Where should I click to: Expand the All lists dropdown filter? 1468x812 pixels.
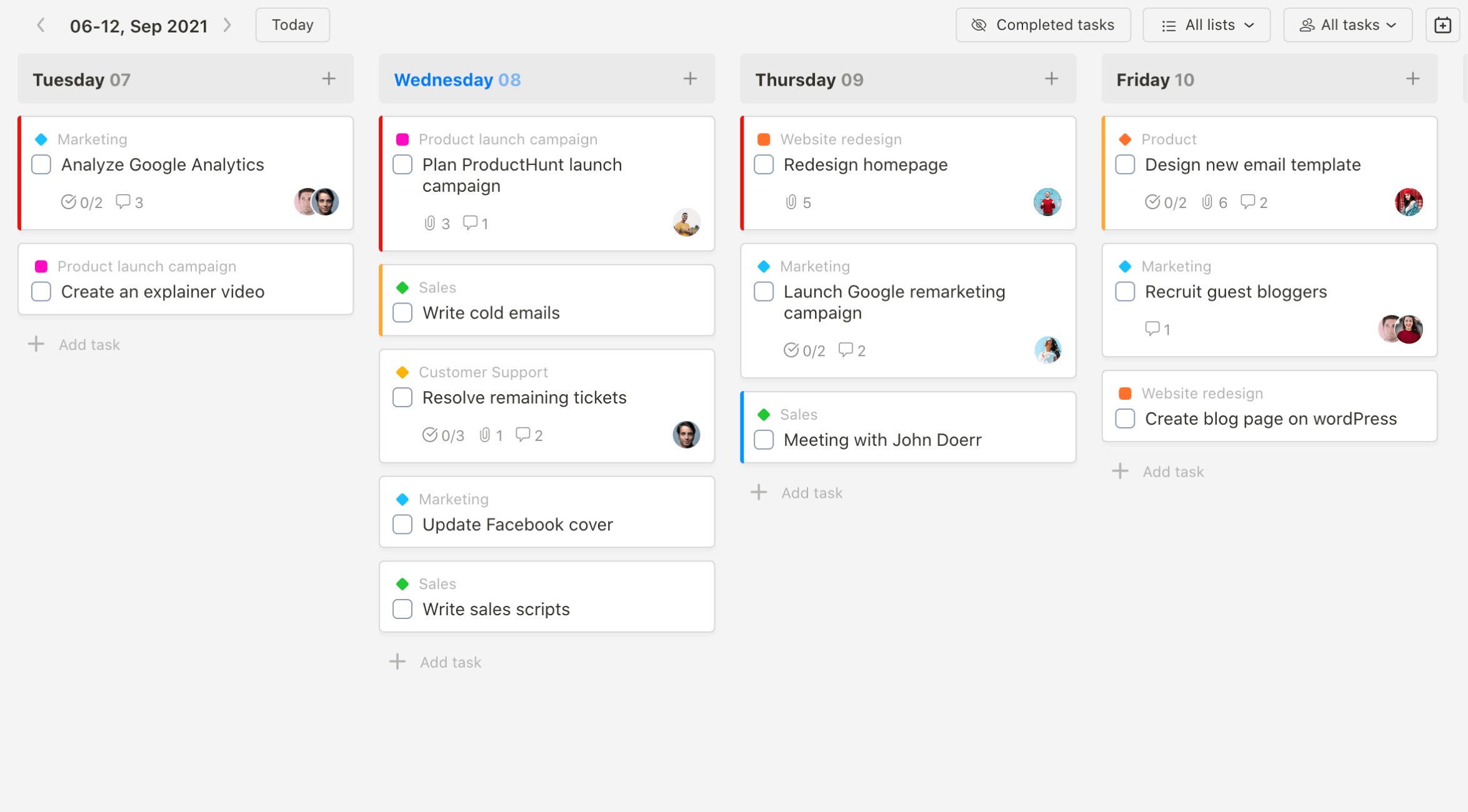[1205, 25]
